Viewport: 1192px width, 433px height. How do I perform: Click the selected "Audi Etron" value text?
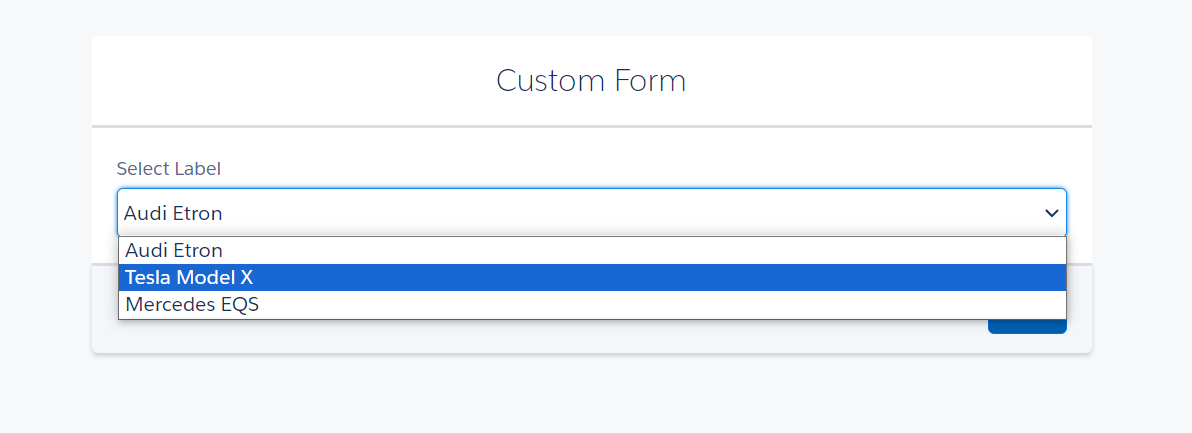click(173, 213)
